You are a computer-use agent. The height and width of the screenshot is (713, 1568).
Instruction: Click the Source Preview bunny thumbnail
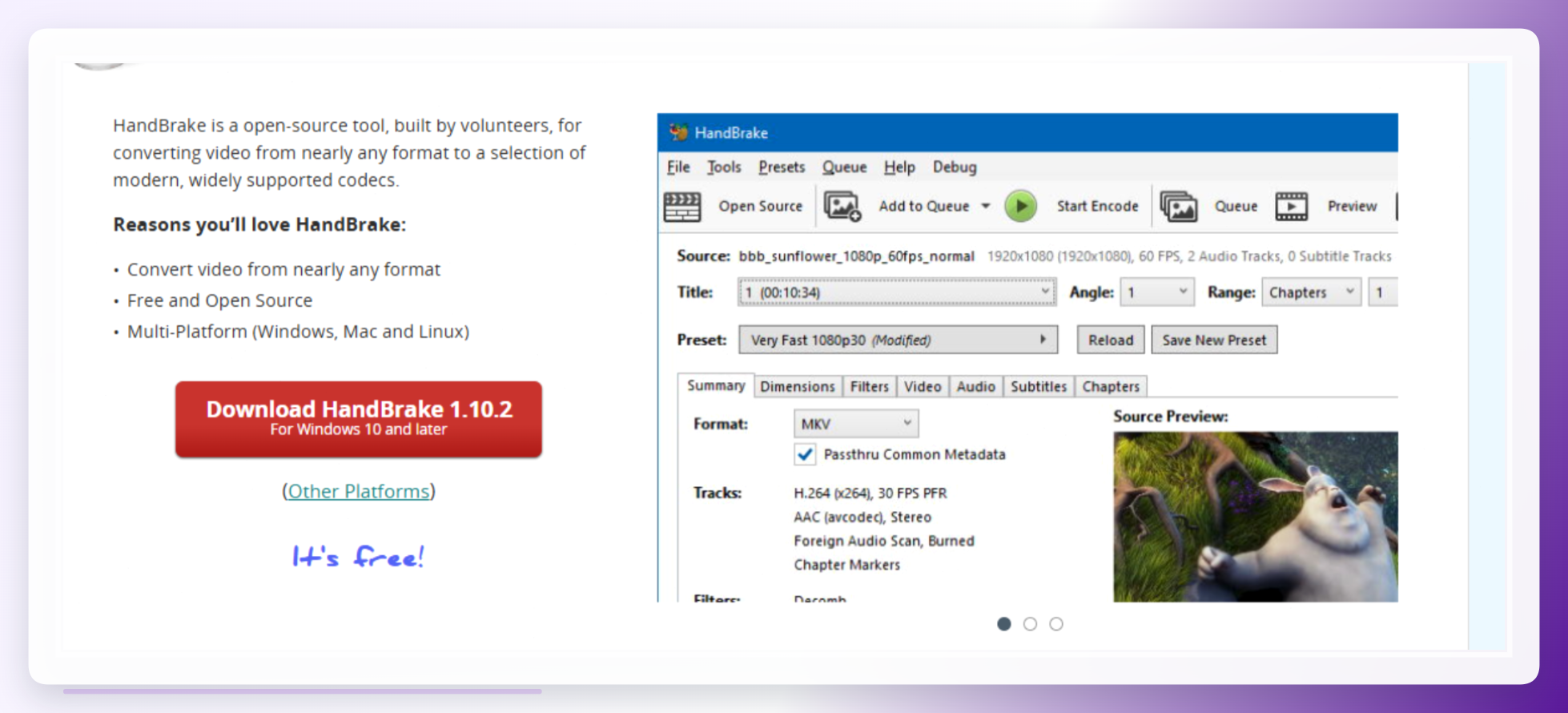coord(1256,517)
